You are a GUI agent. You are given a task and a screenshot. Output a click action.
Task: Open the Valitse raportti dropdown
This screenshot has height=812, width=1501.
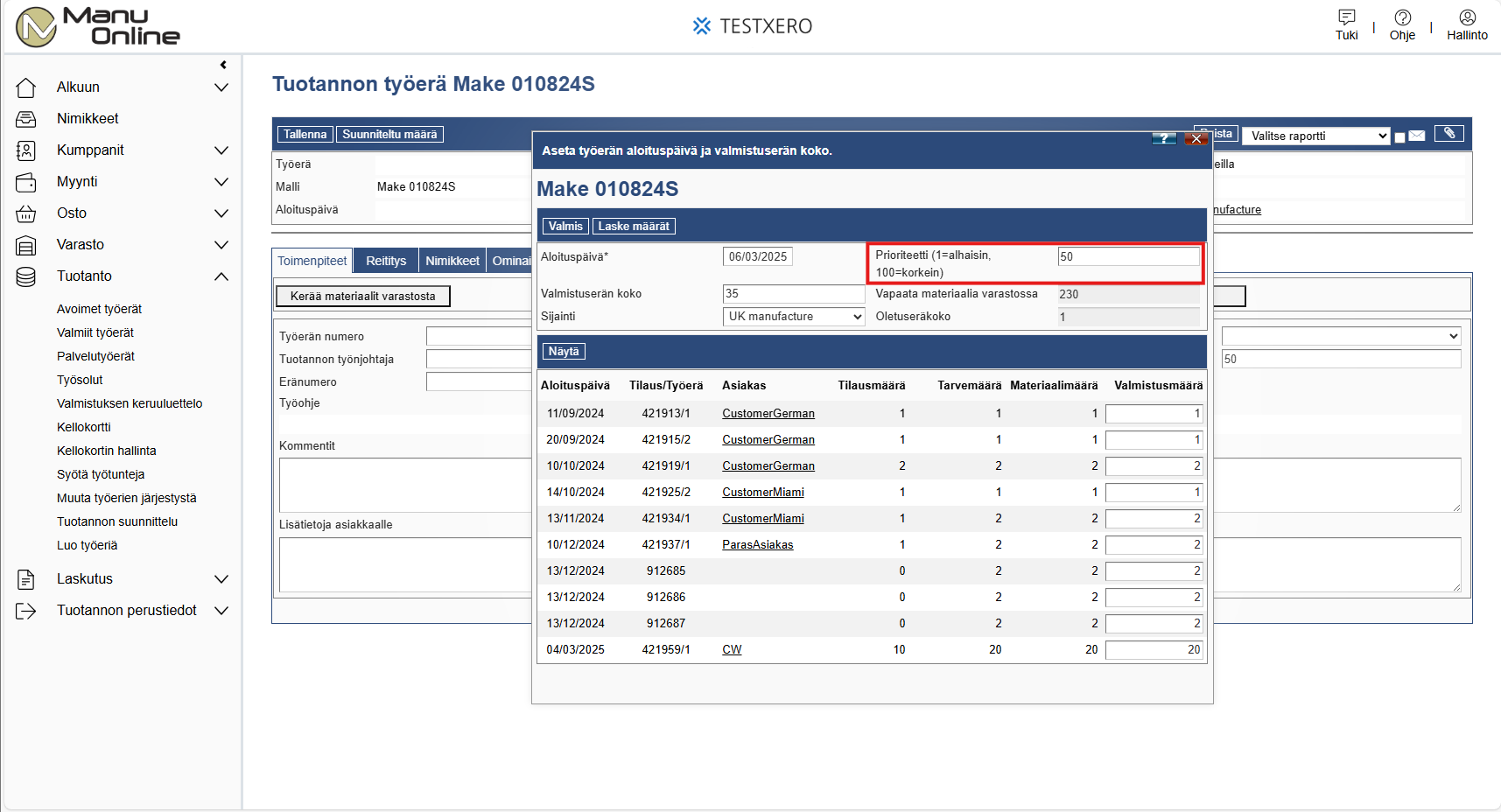click(1316, 136)
